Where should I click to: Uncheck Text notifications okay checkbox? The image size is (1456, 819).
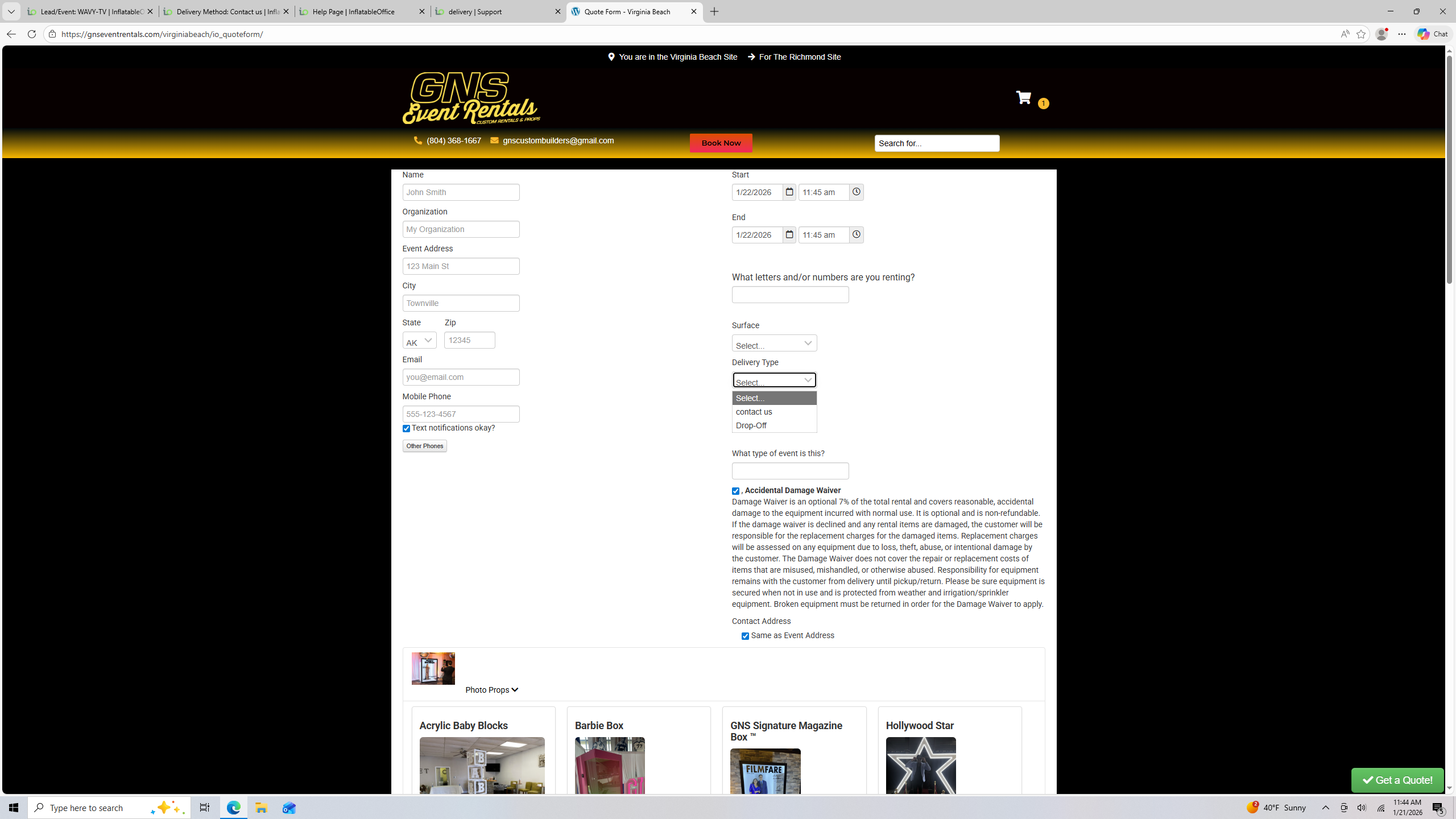(406, 429)
